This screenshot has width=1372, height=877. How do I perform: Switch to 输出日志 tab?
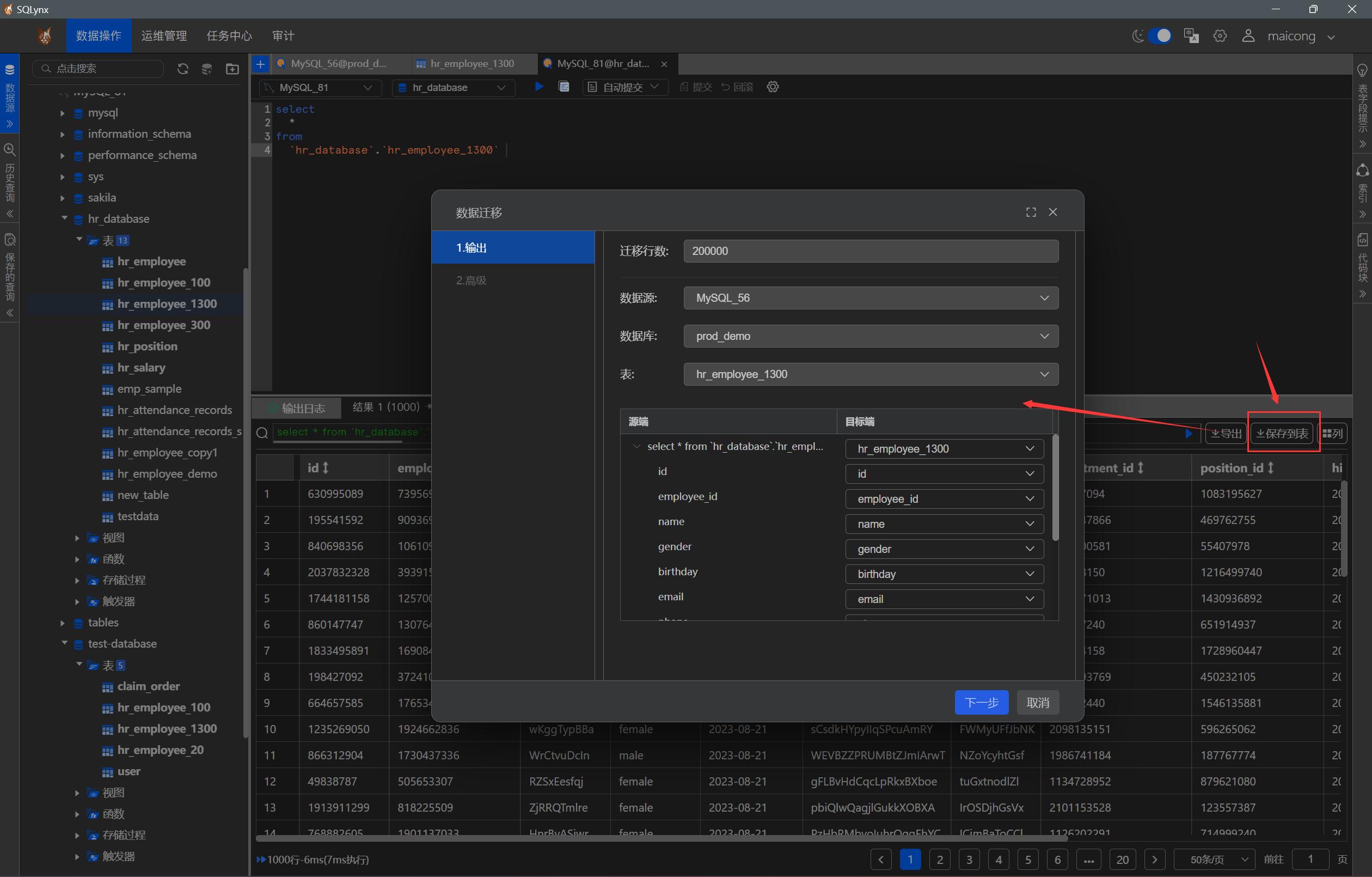click(x=297, y=409)
